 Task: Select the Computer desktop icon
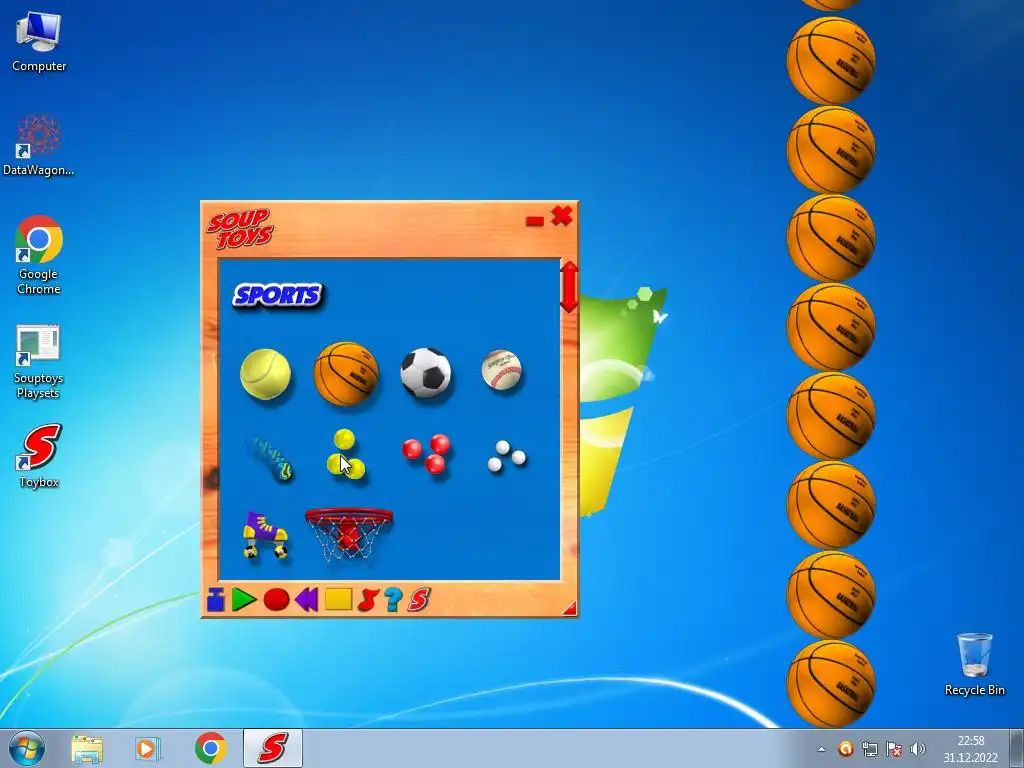pyautogui.click(x=39, y=42)
